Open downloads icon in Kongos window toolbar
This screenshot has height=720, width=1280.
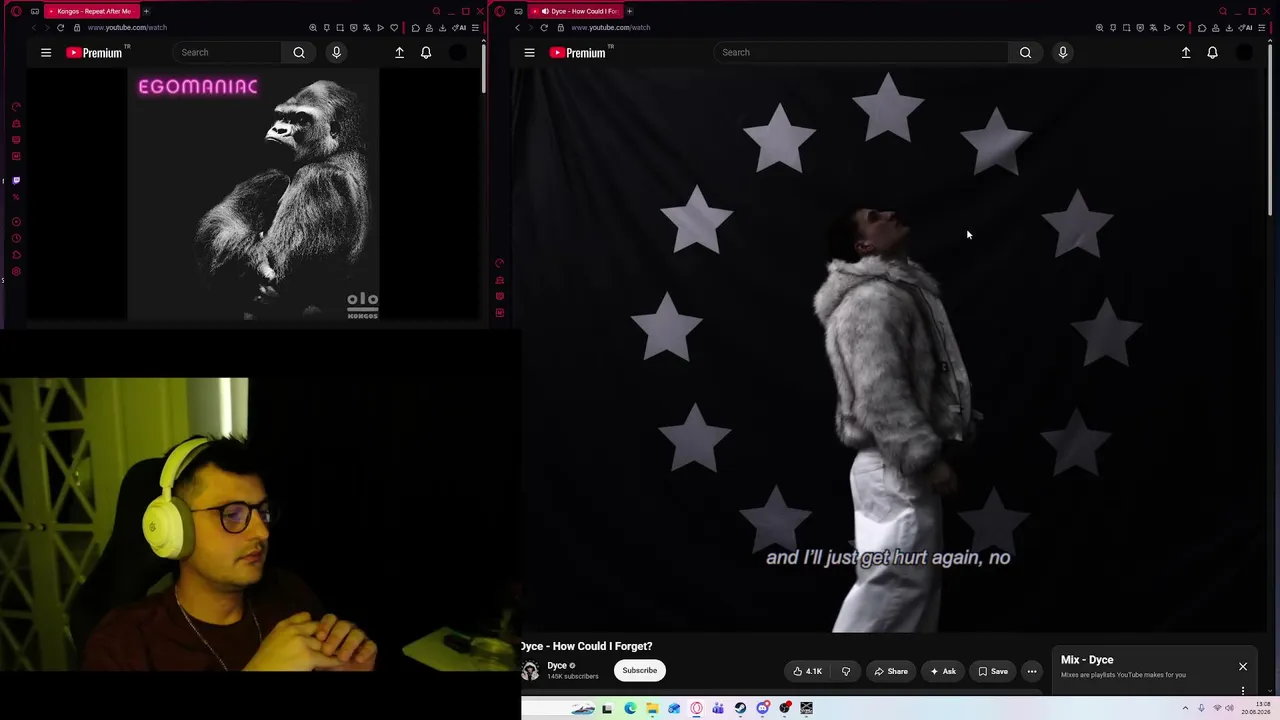pyautogui.click(x=442, y=27)
